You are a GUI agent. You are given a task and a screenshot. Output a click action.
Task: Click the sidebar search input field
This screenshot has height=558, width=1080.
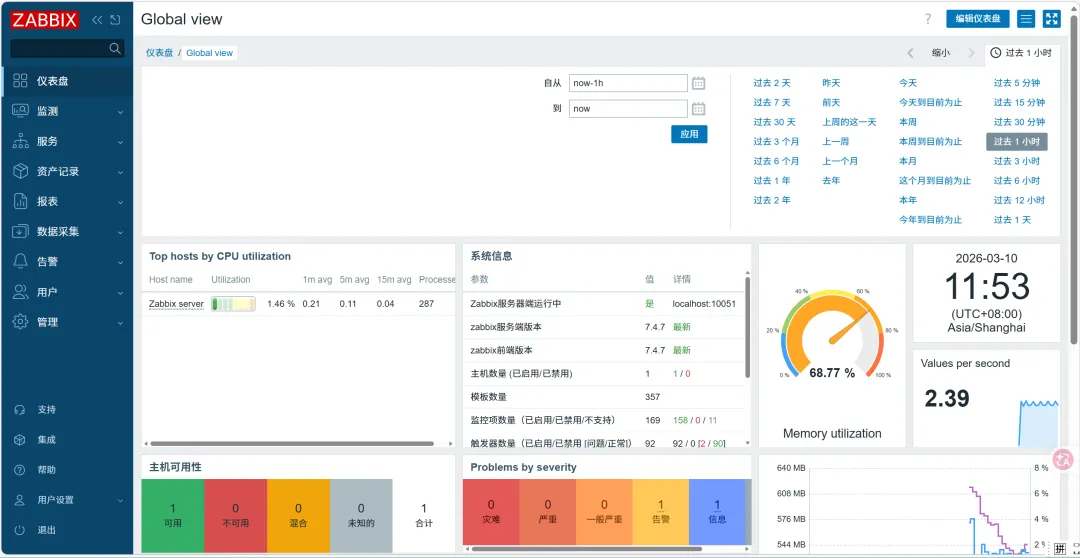click(x=60, y=48)
